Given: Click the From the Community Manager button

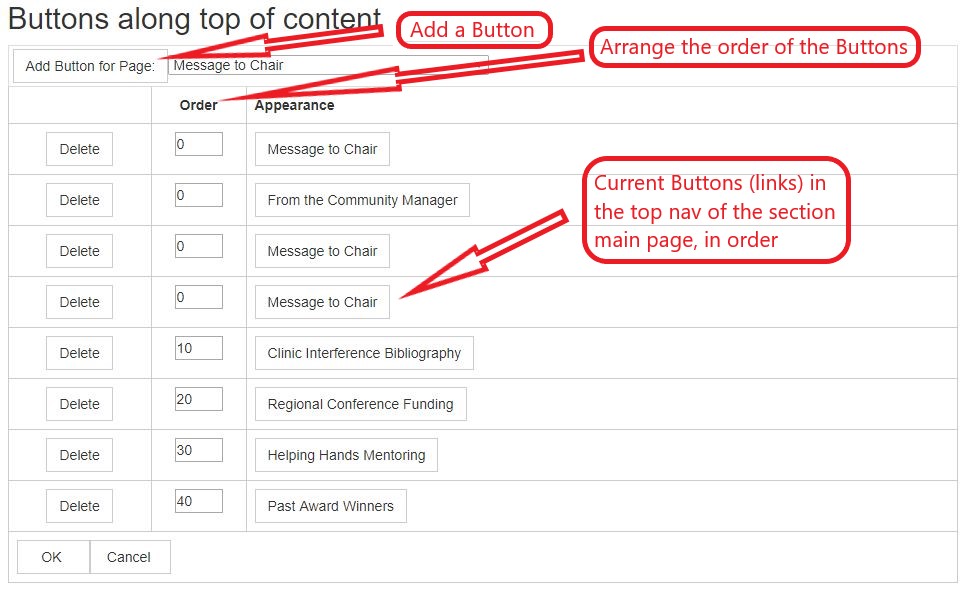Looking at the screenshot, I should tap(362, 200).
